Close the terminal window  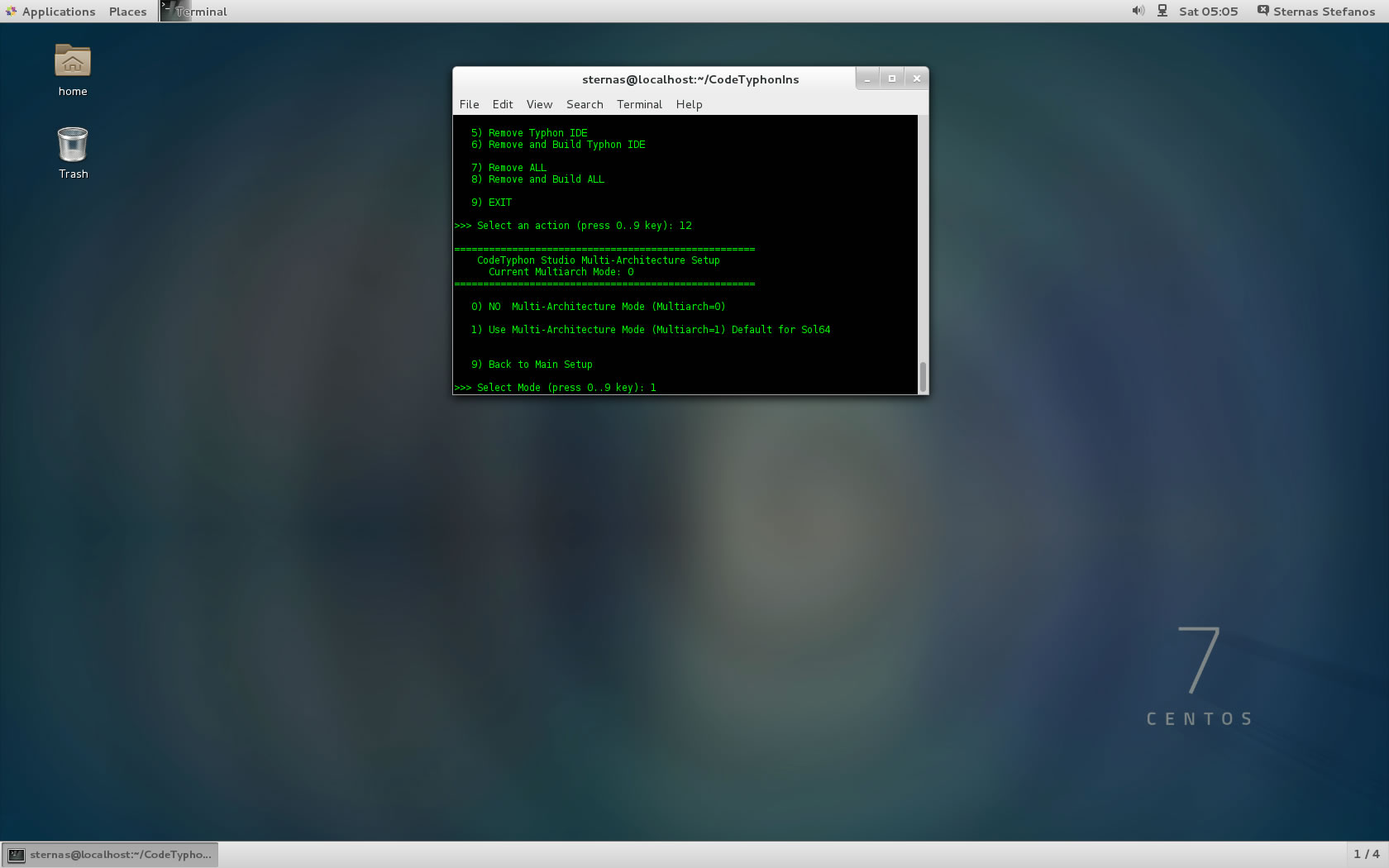click(x=916, y=79)
